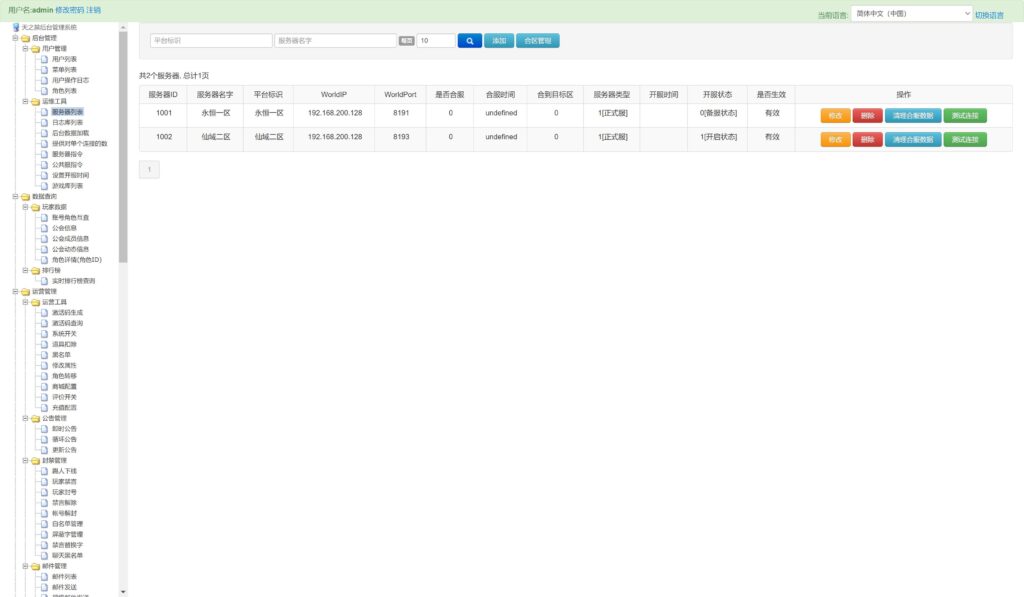Open 系统开关 in the sidebar tree

tap(64, 333)
